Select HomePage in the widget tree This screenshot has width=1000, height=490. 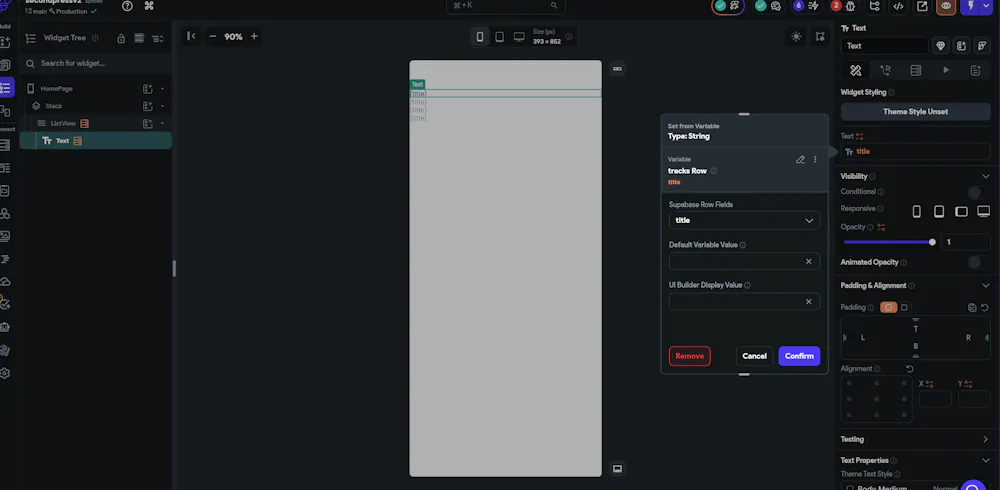point(56,89)
